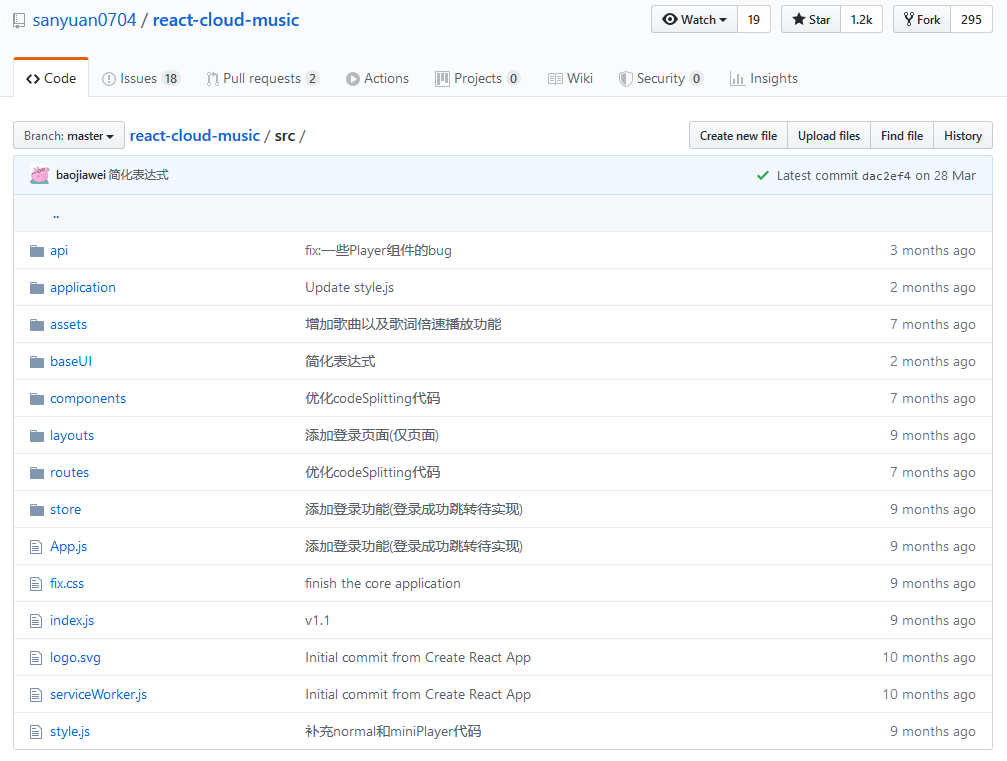Click the graph icon on the Insights tab

click(737, 78)
